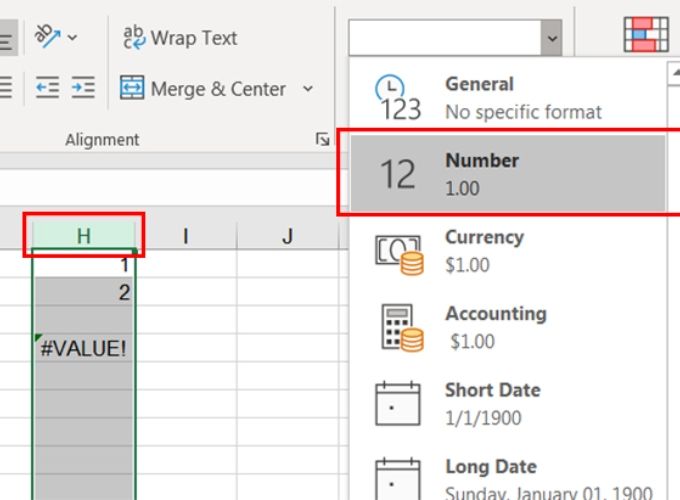Select column H header
The image size is (680, 500).
(84, 235)
